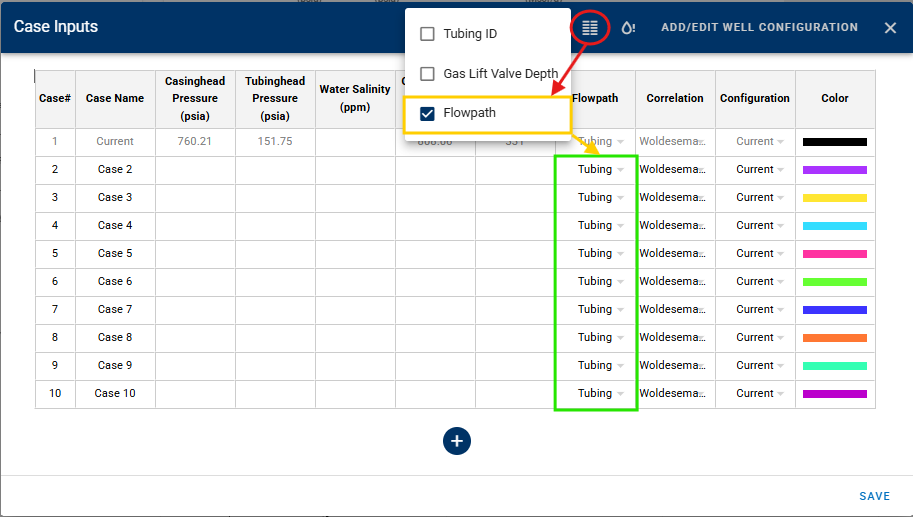Click the Configuration column header

coord(755,98)
